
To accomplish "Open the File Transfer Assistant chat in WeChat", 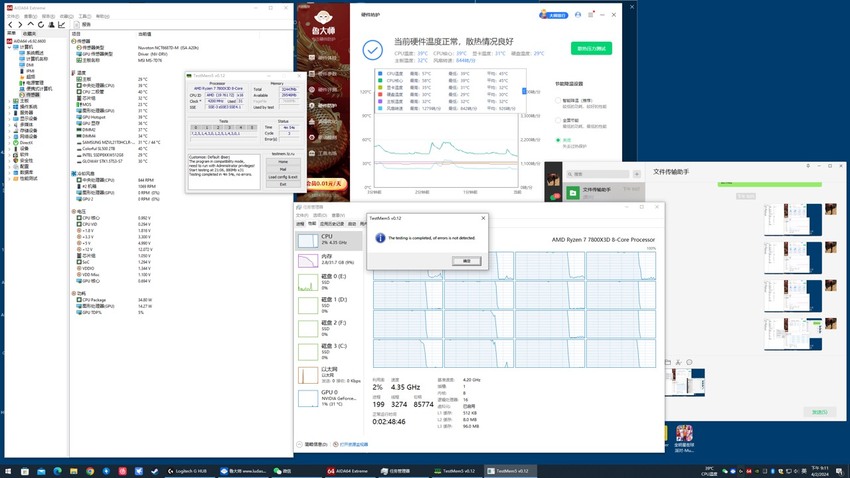I will pyautogui.click(x=604, y=192).
